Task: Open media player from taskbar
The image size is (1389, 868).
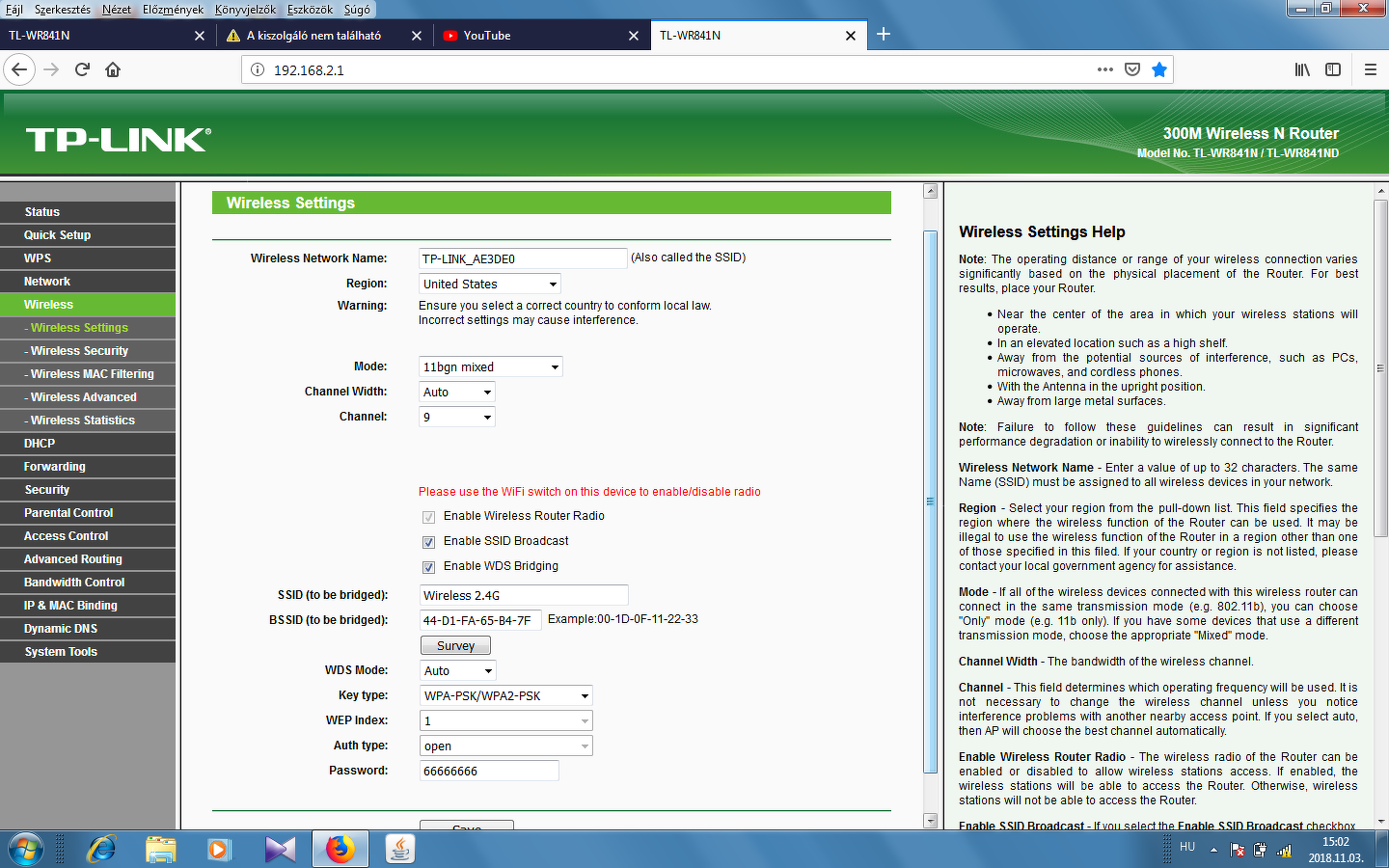Action: (x=219, y=849)
